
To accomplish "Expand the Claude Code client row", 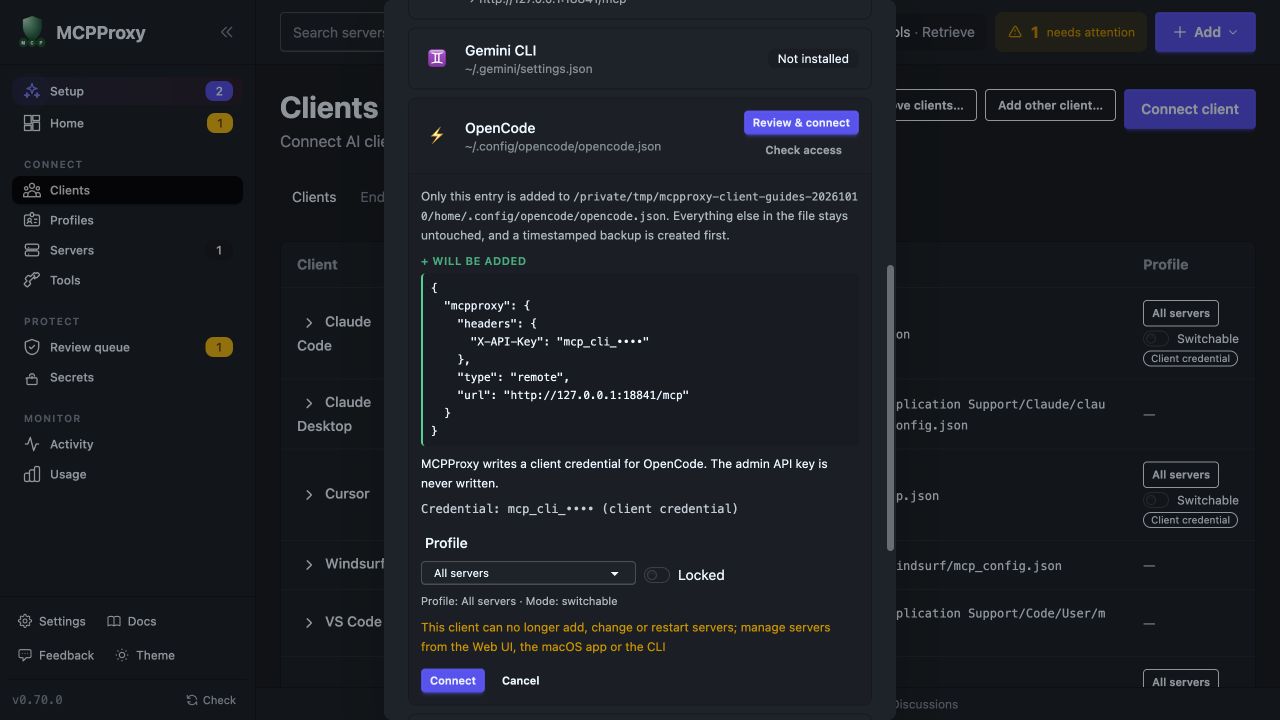I will 309,322.
